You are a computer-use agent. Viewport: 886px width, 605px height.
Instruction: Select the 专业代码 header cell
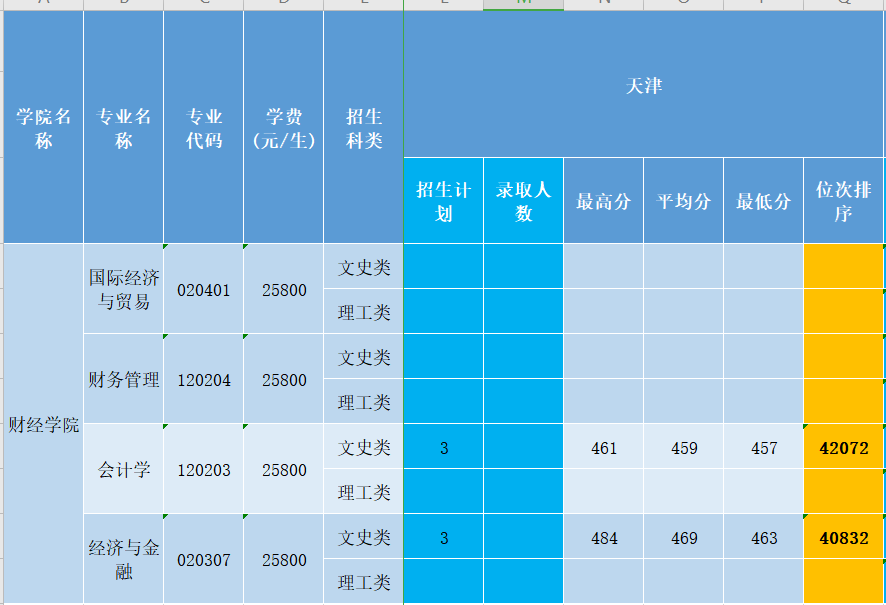(204, 128)
